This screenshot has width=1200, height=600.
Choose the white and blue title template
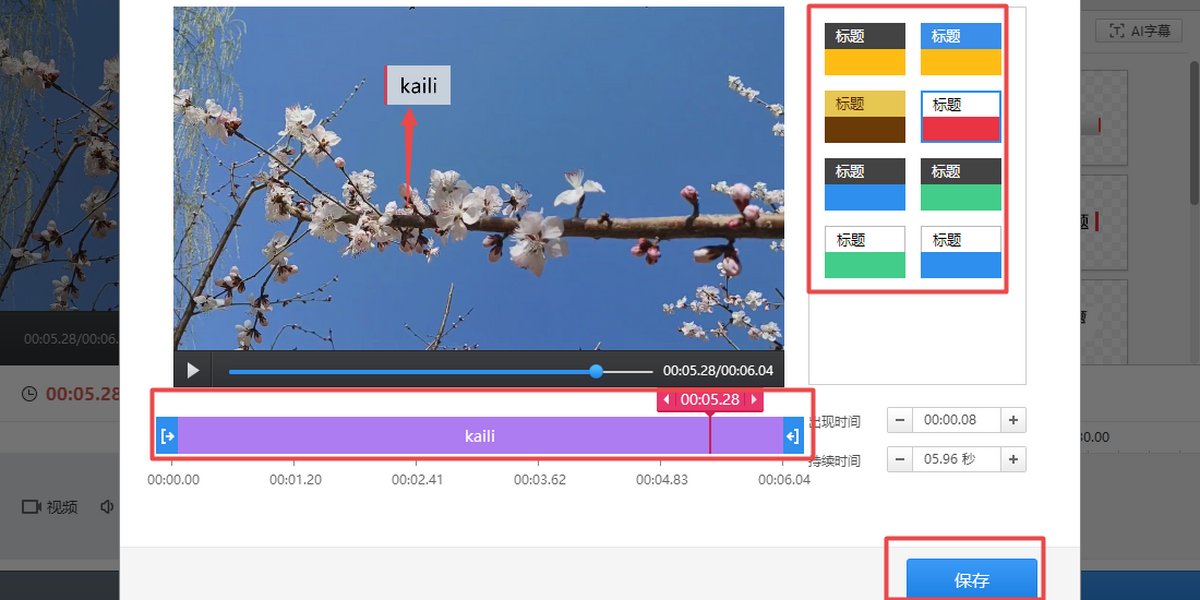[x=960, y=252]
